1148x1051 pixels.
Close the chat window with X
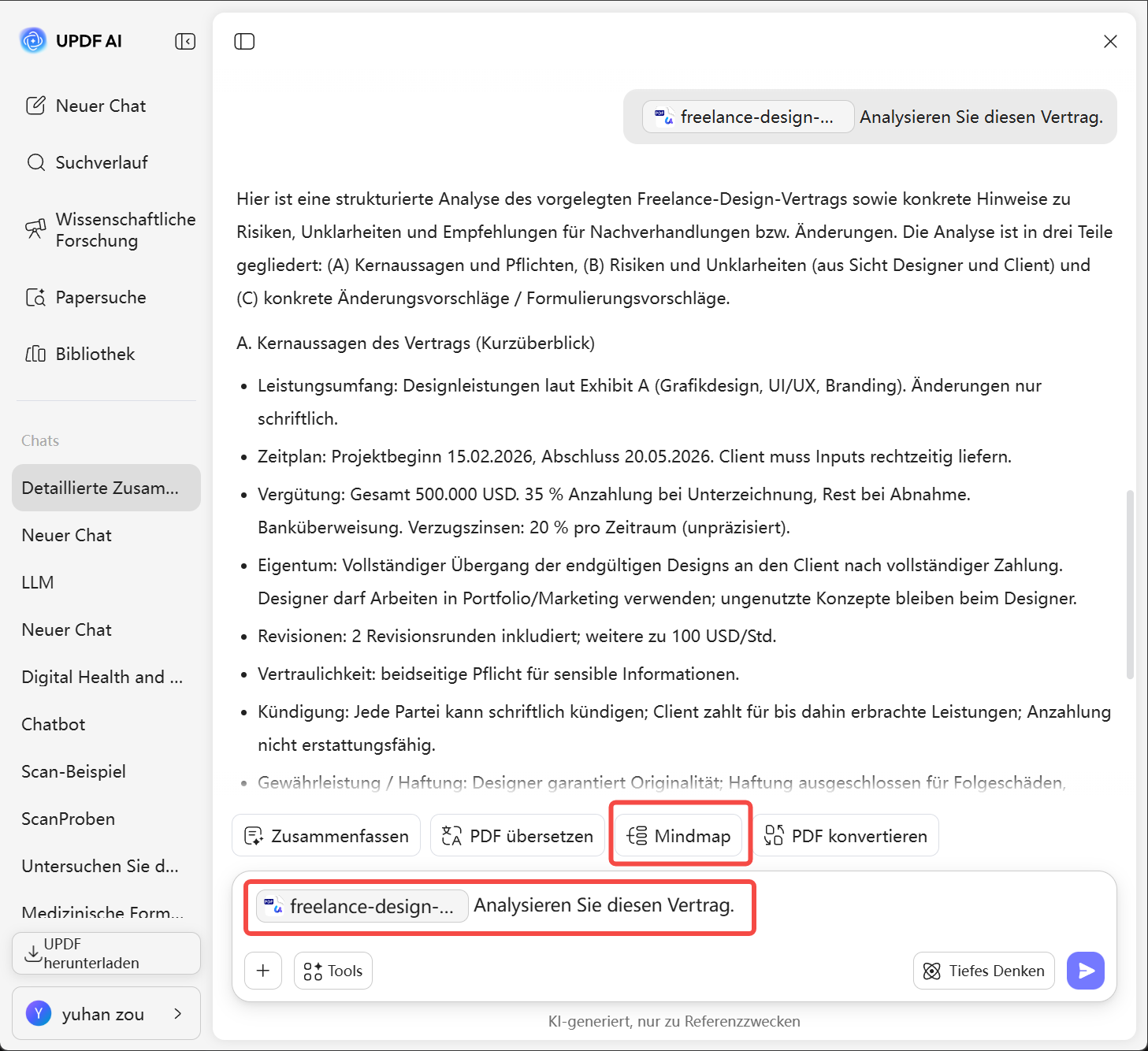click(1110, 41)
